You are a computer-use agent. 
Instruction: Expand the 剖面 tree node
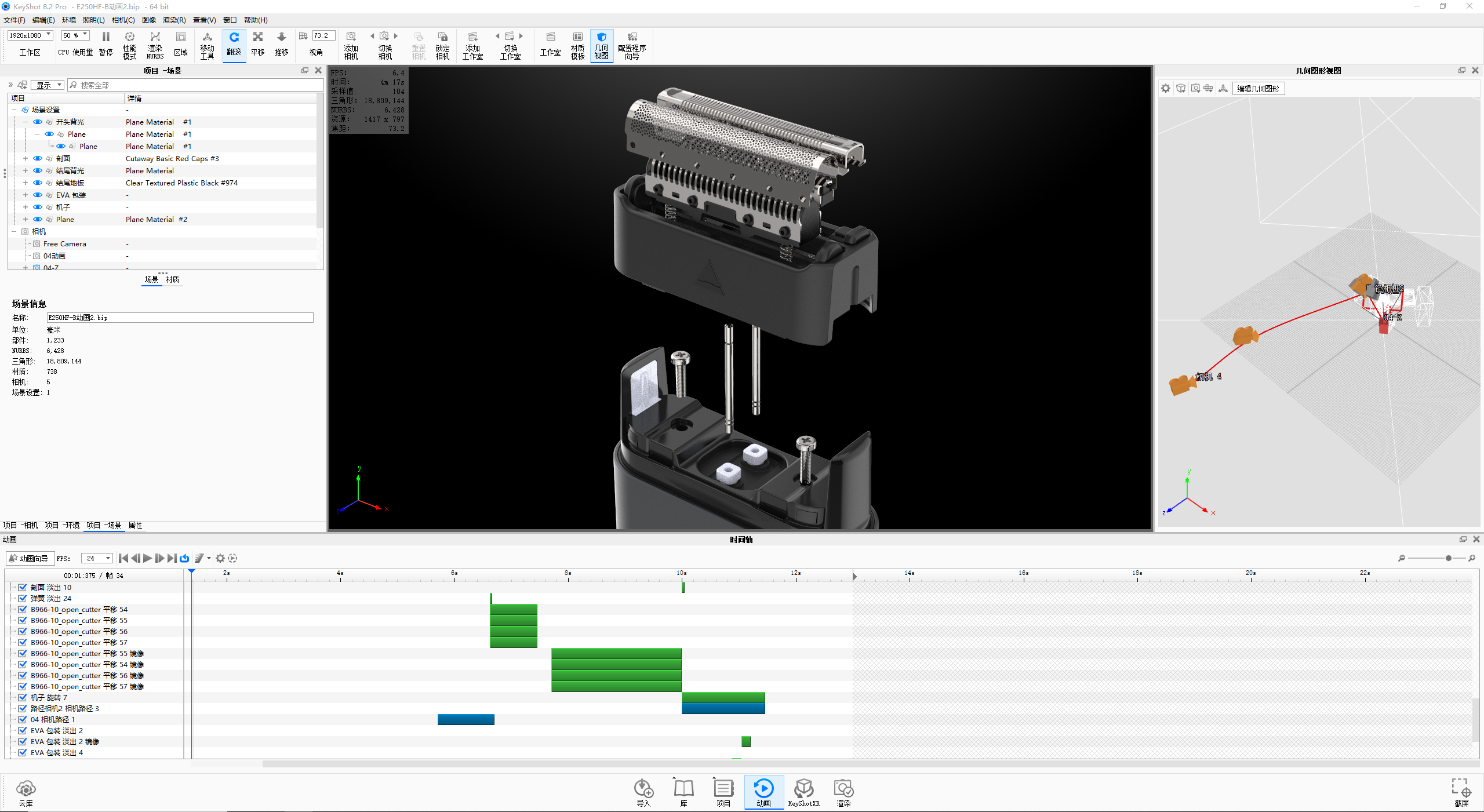[x=26, y=158]
